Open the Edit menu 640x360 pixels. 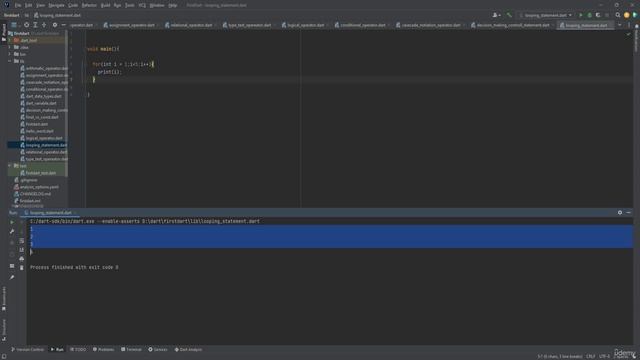(x=28, y=5)
